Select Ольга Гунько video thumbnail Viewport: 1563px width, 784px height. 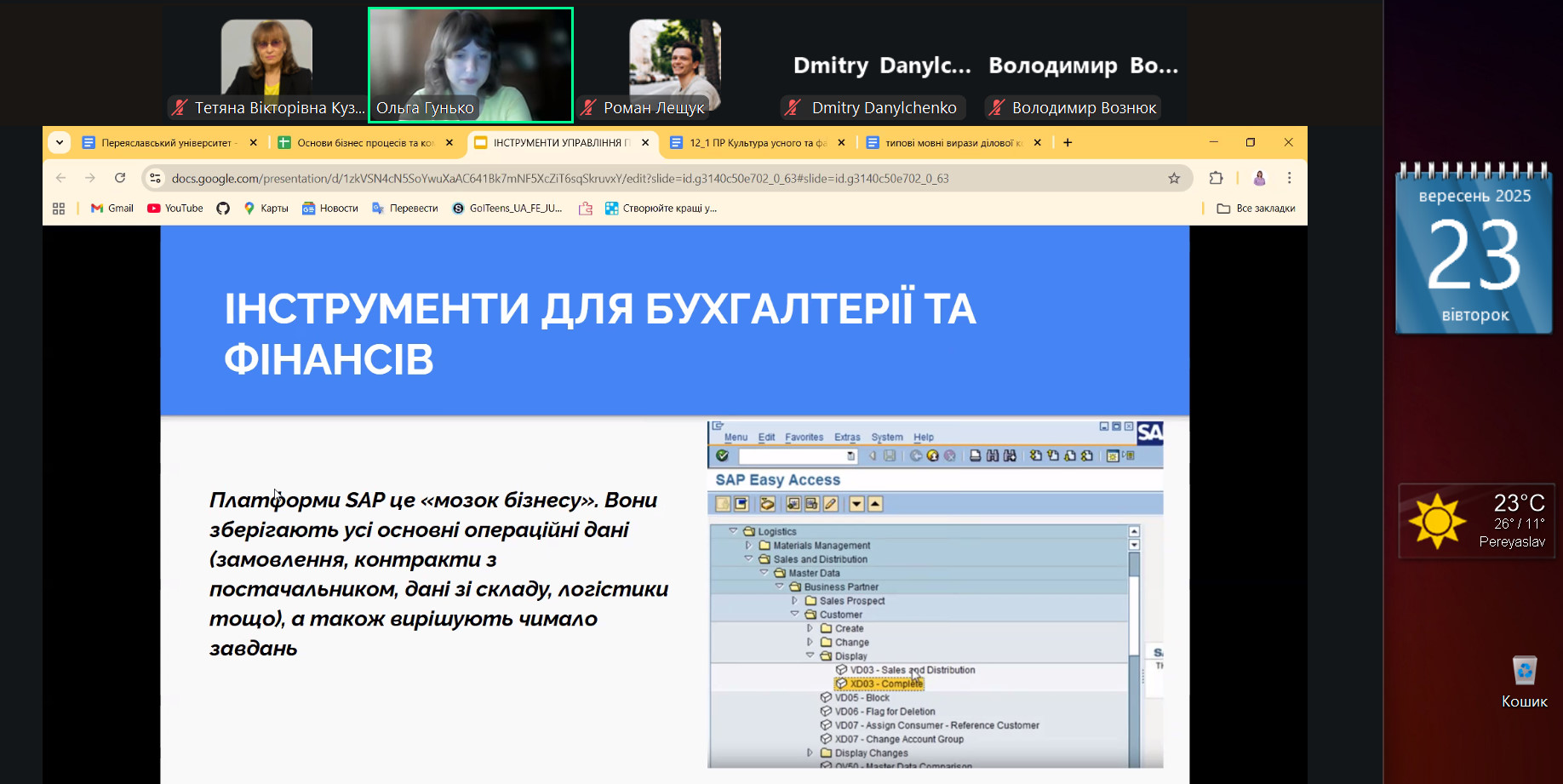point(471,66)
